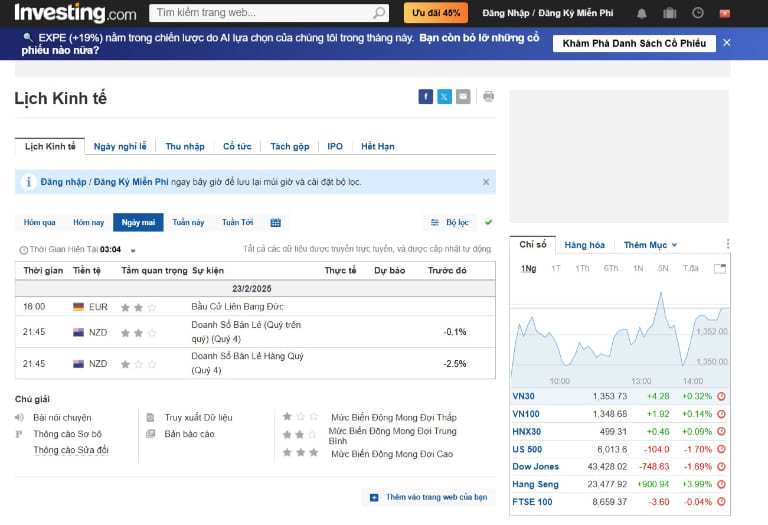Share page via Facebook icon
This screenshot has height=525, width=768.
pyautogui.click(x=426, y=97)
